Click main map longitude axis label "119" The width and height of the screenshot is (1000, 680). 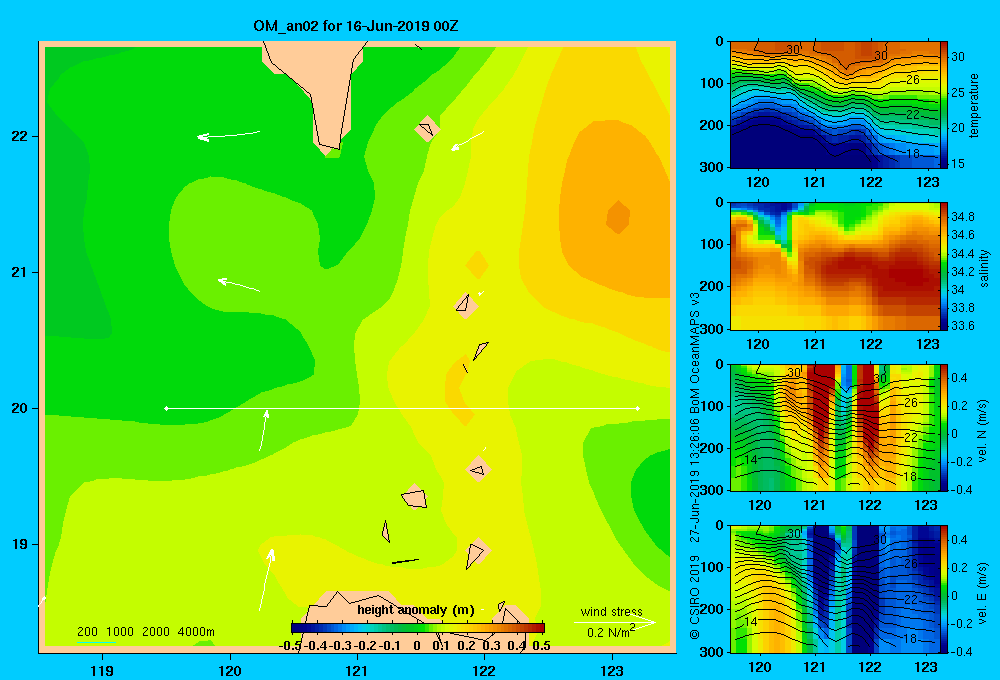tap(103, 670)
